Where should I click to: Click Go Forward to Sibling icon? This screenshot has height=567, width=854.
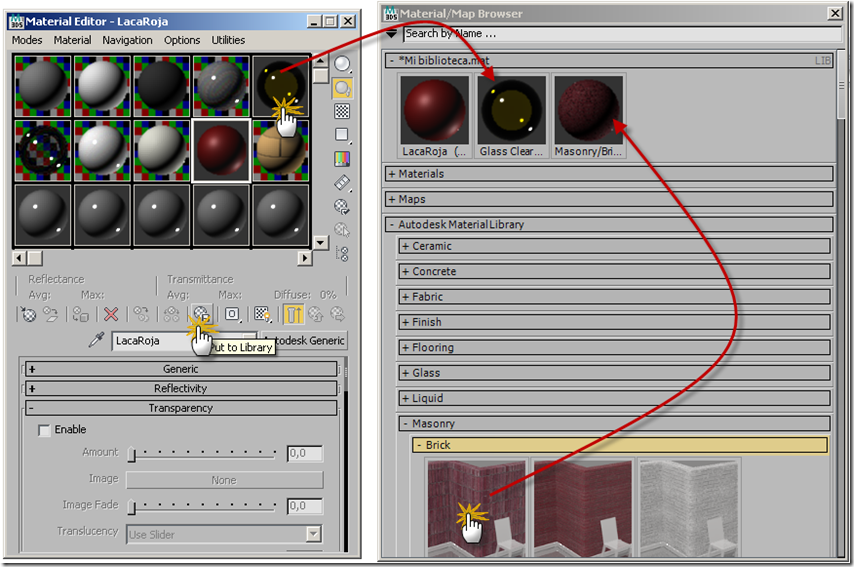(338, 314)
